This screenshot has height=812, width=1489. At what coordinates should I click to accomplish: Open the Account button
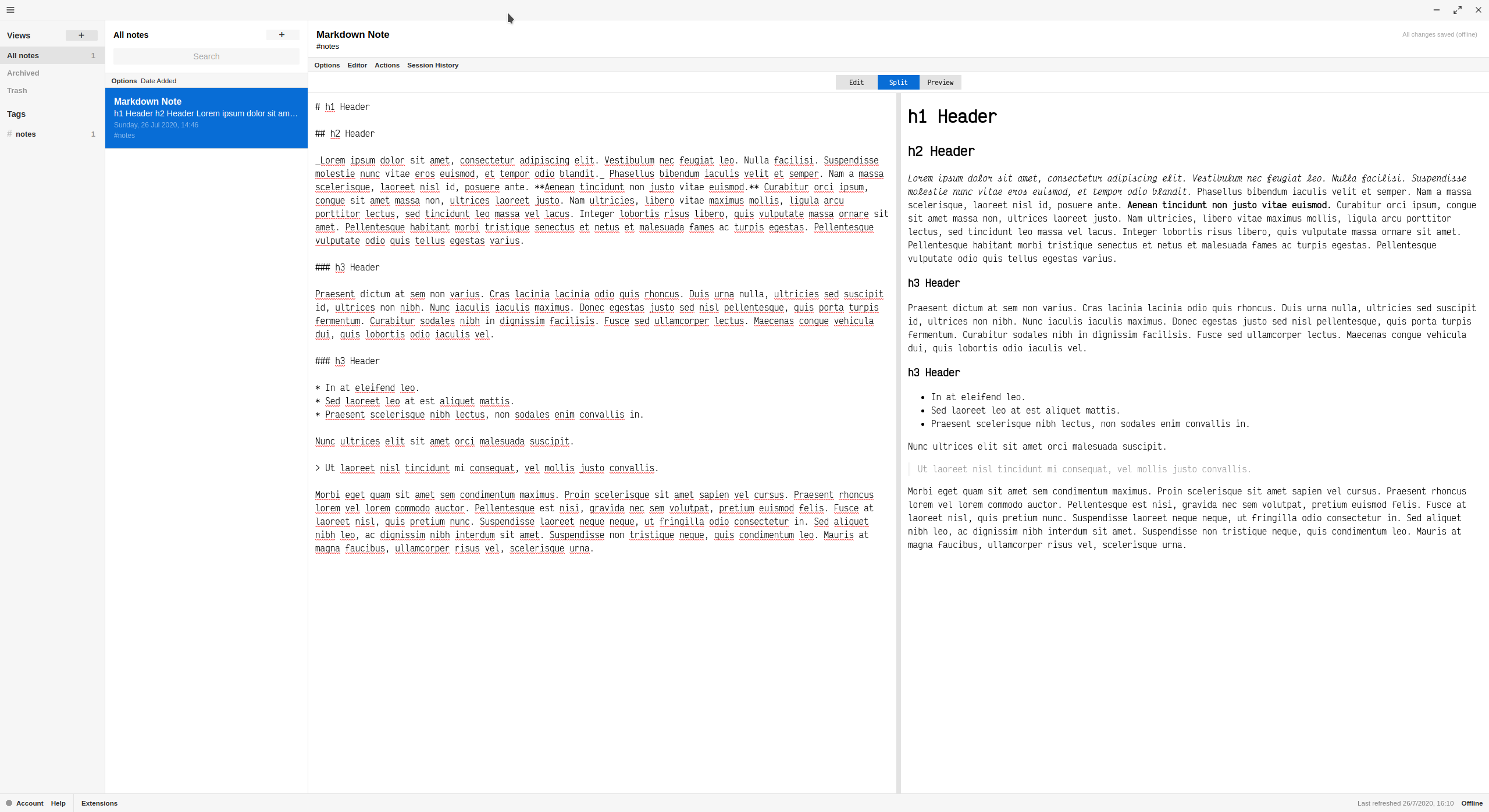(30, 803)
